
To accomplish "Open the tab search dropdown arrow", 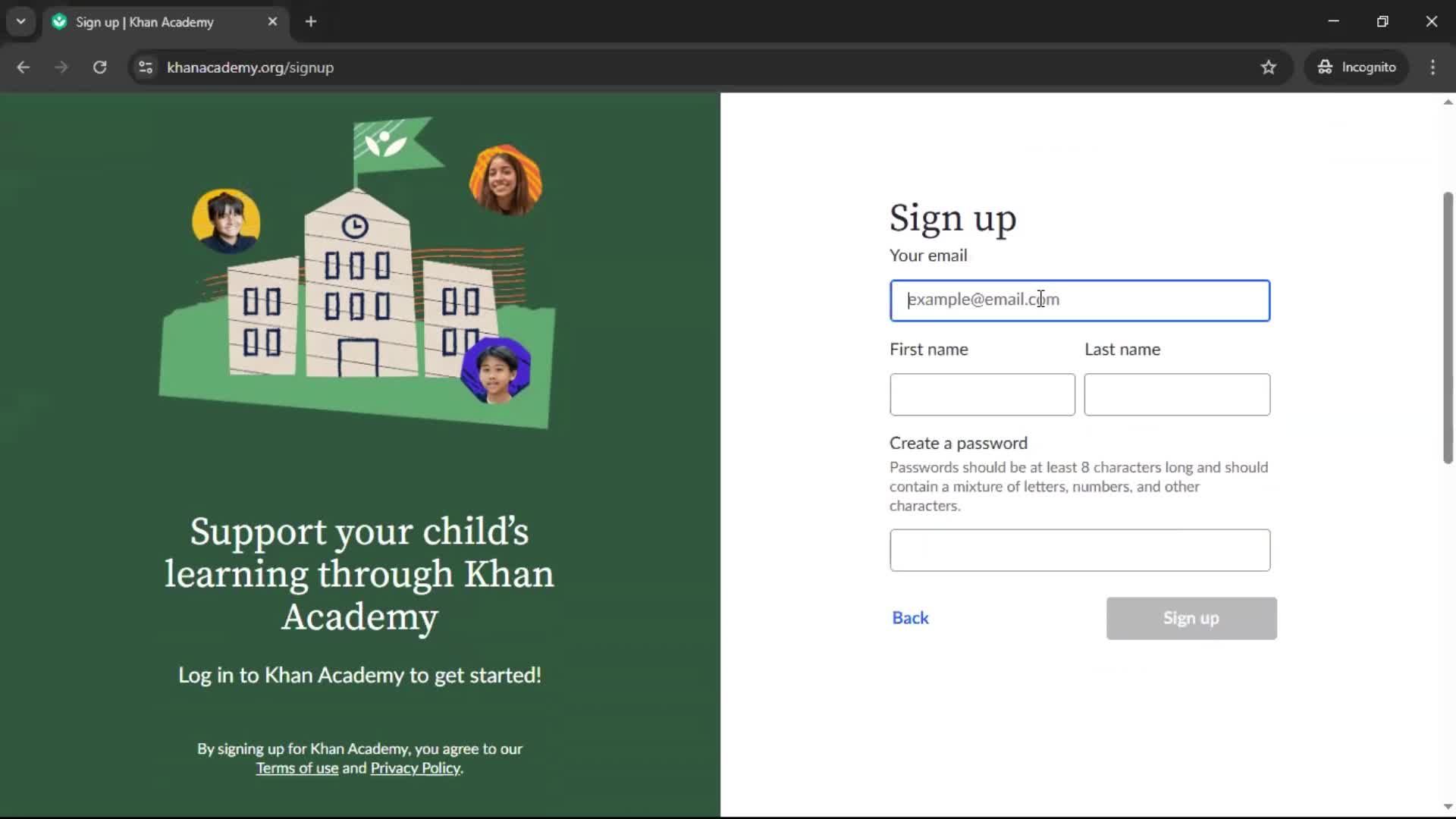I will click(x=21, y=21).
